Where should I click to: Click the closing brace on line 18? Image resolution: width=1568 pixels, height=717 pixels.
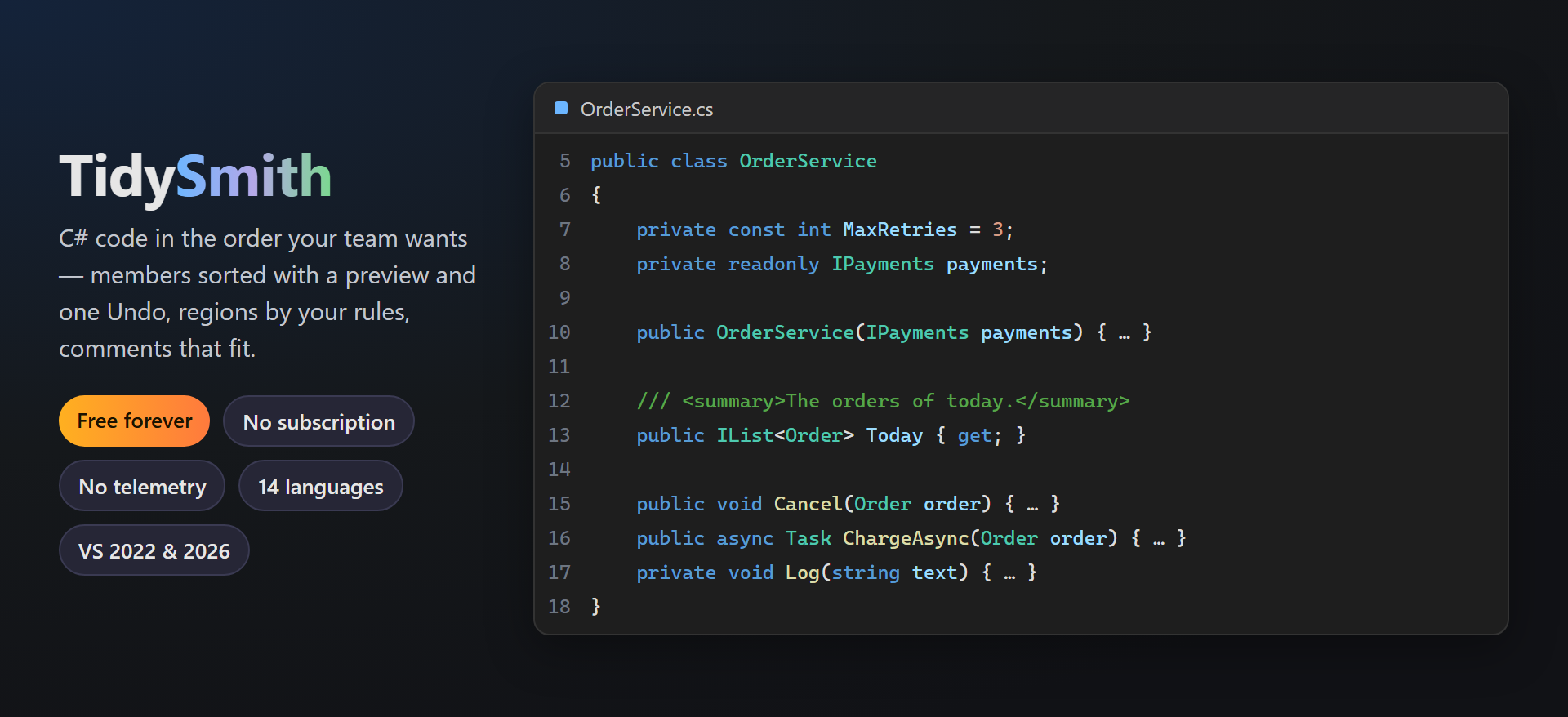coord(596,607)
